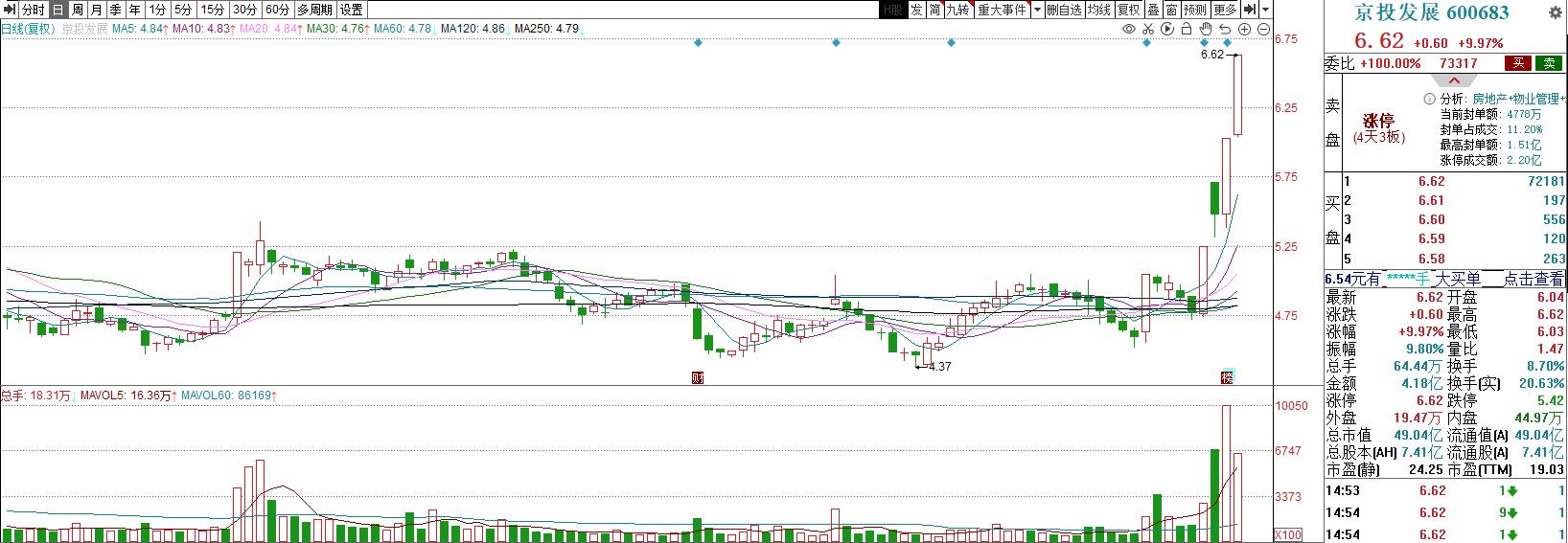Click the 财 marker on the time axis
Image resolution: width=1568 pixels, height=543 pixels.
point(698,377)
